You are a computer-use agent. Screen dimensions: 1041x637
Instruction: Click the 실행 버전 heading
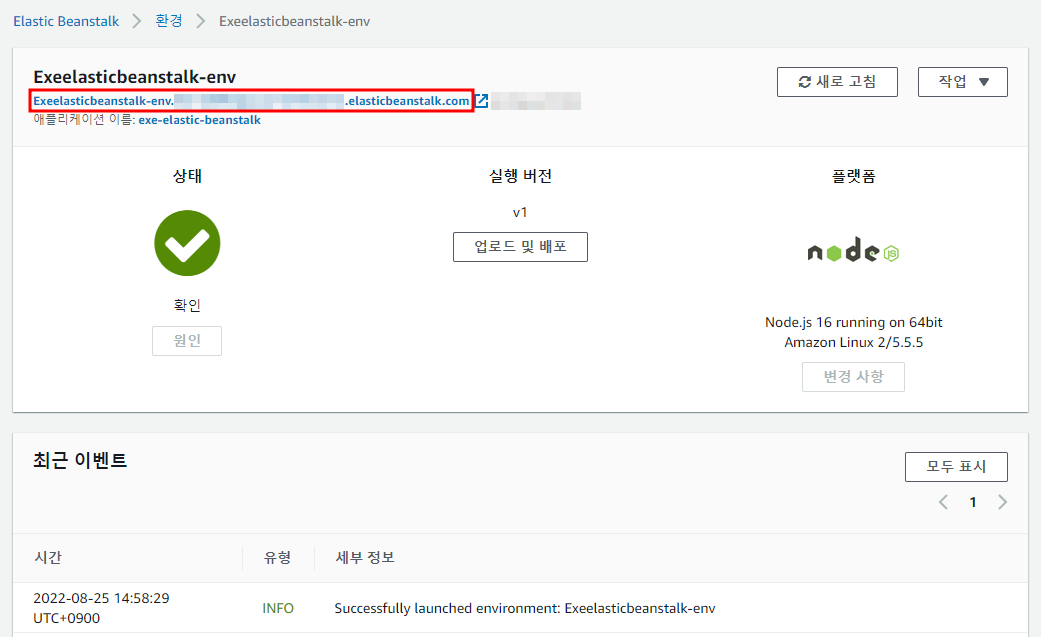click(x=520, y=176)
